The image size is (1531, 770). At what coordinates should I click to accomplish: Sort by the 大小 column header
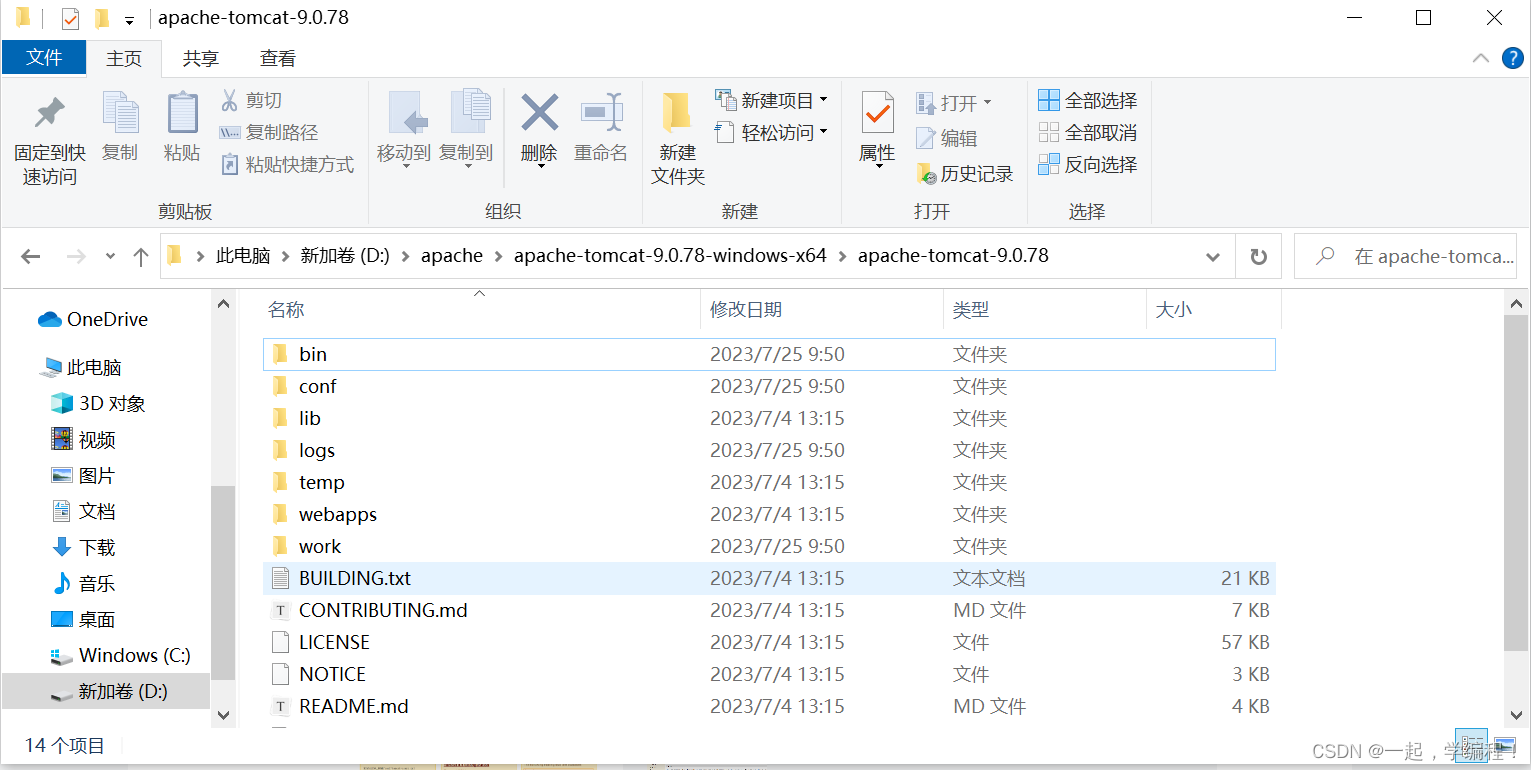pyautogui.click(x=1174, y=310)
